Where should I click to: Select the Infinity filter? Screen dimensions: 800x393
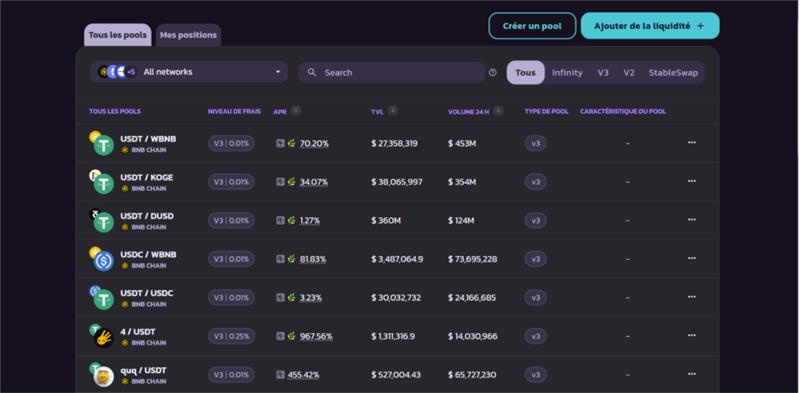pyautogui.click(x=567, y=72)
